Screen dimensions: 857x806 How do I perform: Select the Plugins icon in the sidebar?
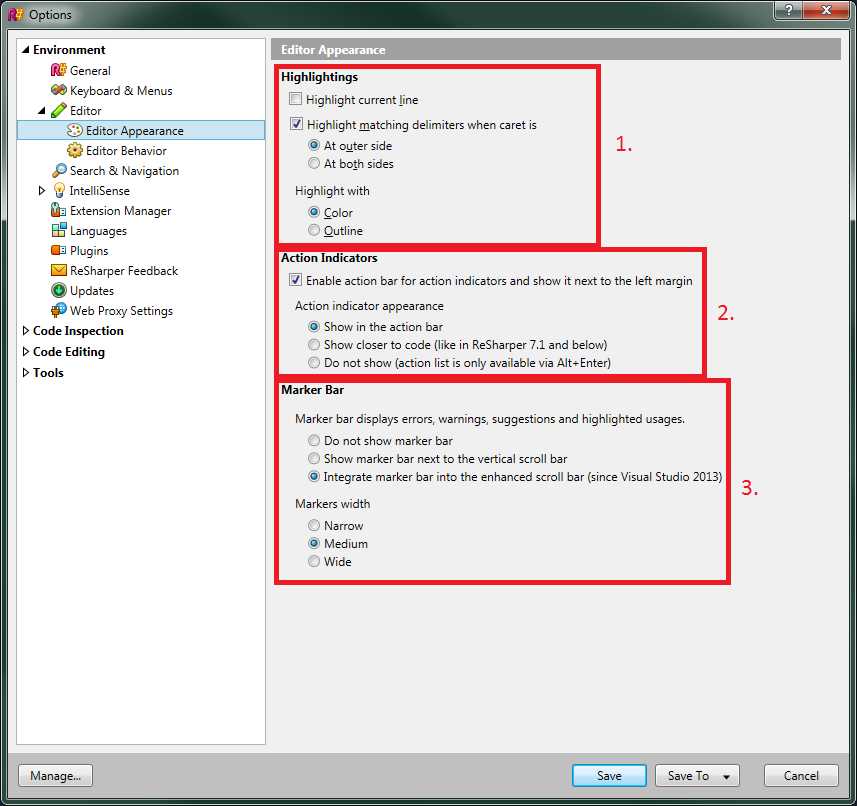[x=60, y=250]
